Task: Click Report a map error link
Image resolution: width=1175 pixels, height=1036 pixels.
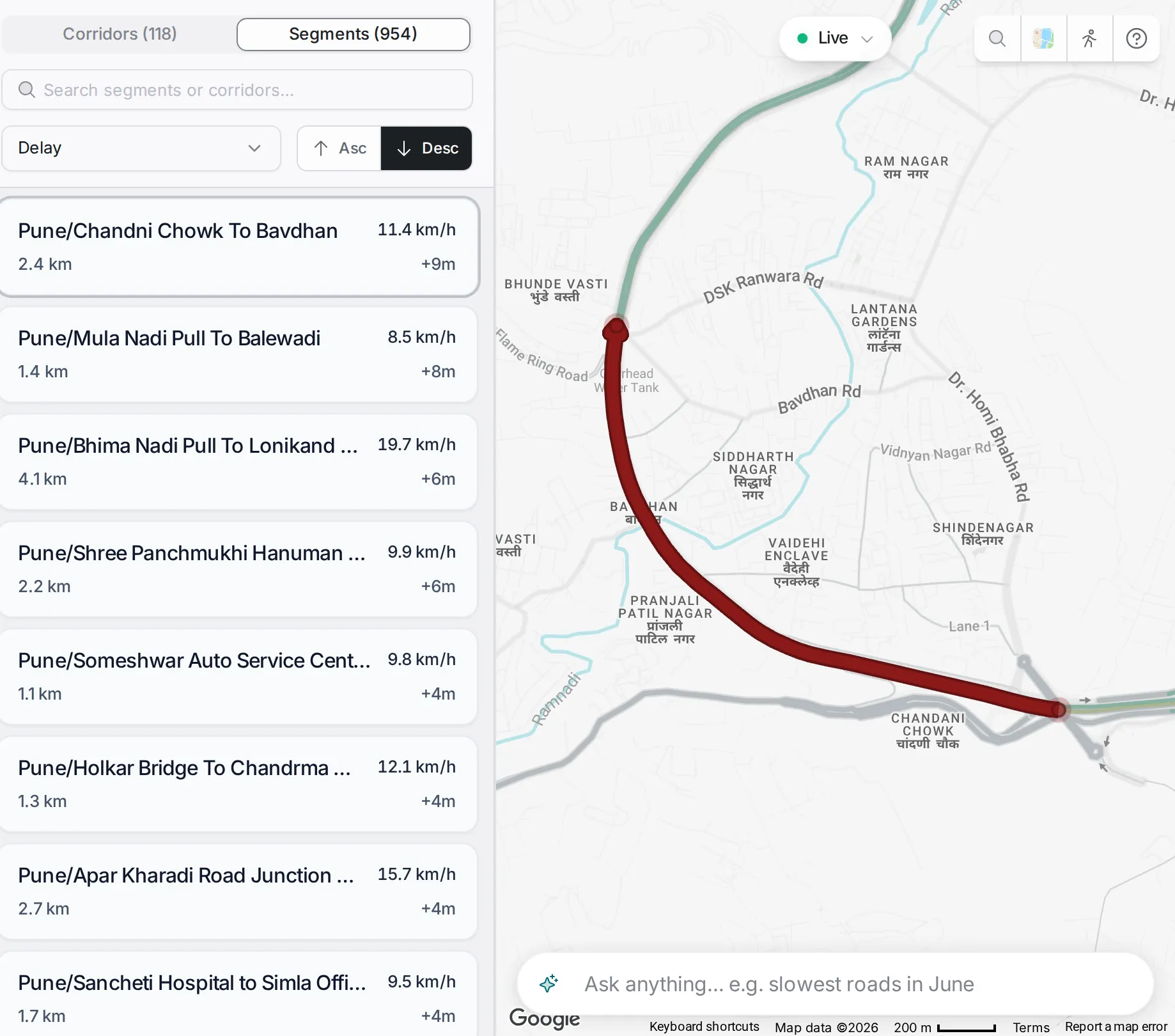Action: 1116,1026
